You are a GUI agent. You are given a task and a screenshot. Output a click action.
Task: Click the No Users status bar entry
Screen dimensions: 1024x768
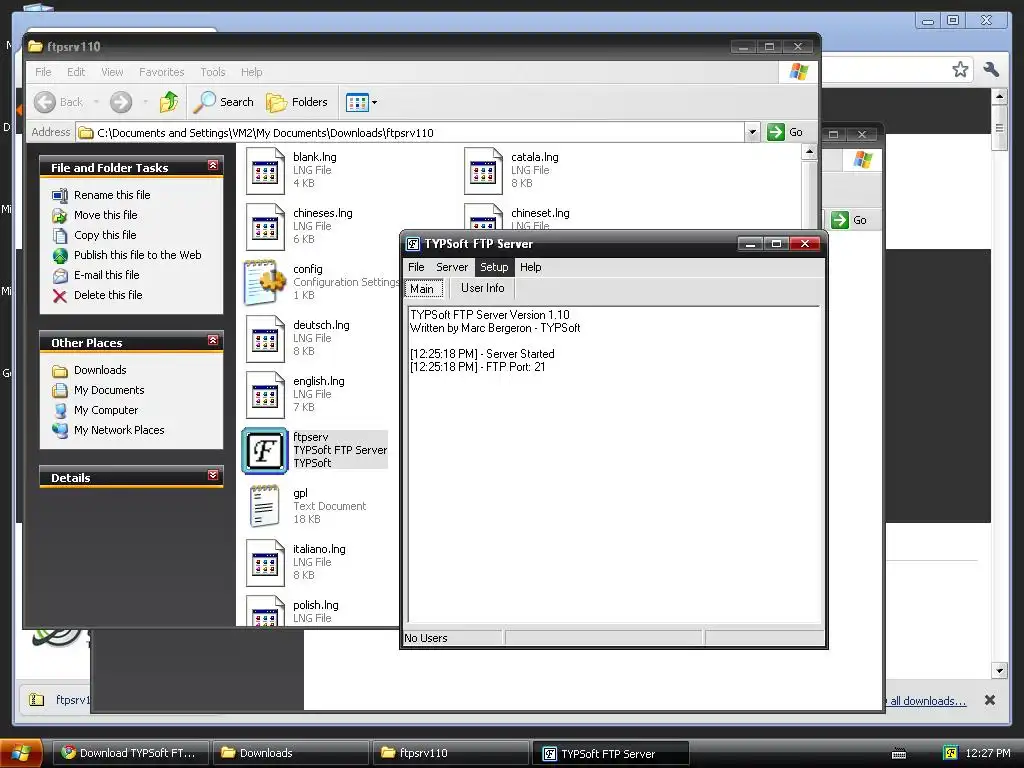453,638
